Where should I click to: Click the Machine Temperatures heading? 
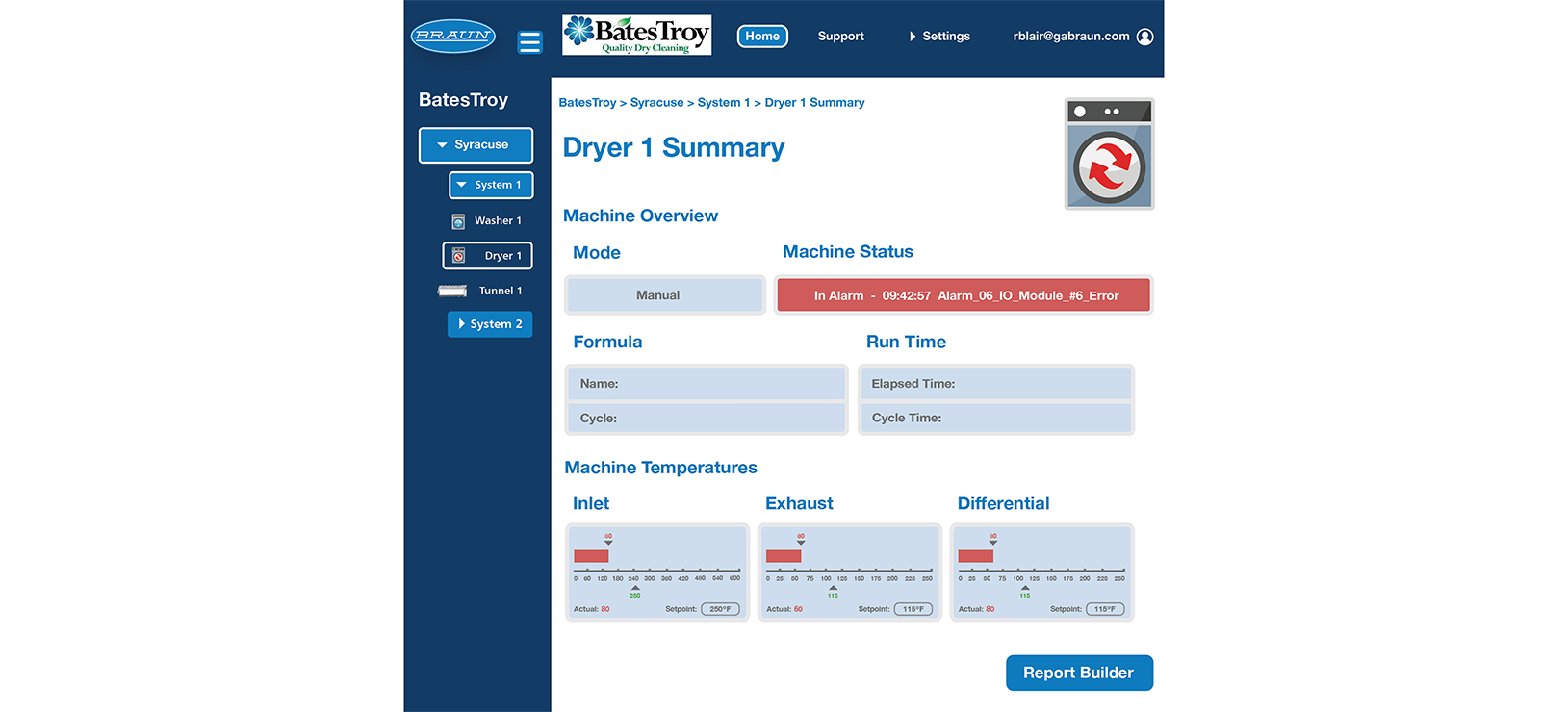tap(660, 468)
